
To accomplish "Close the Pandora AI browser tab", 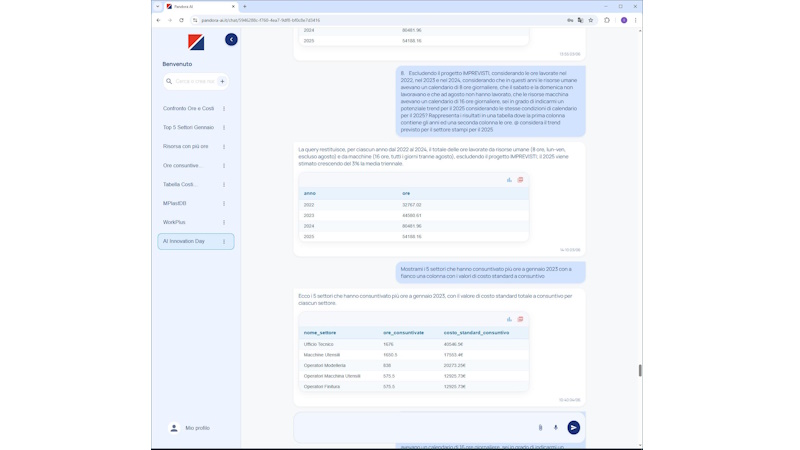I will pos(233,7).
